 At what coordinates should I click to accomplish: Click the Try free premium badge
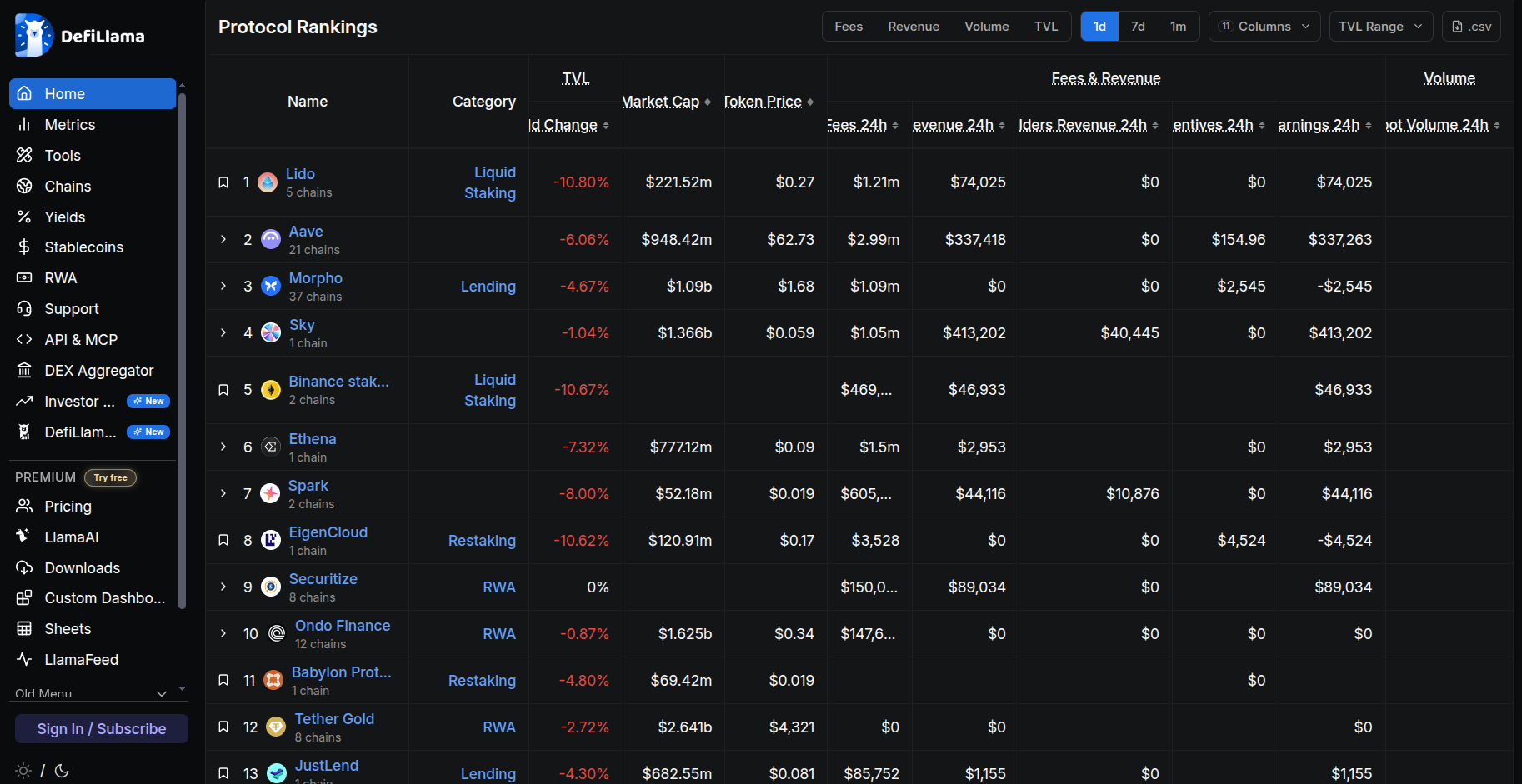click(110, 477)
